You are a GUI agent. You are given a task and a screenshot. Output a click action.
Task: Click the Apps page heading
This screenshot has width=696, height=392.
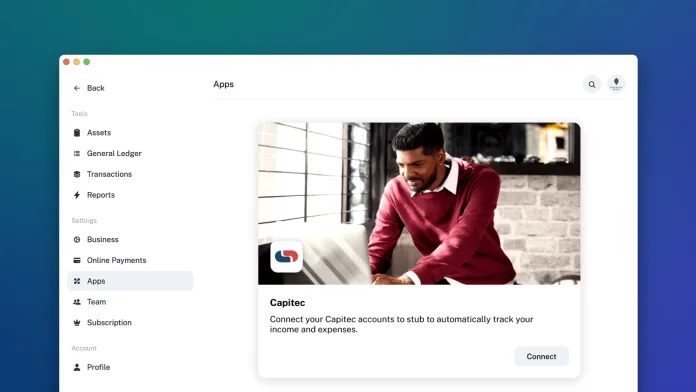click(223, 84)
